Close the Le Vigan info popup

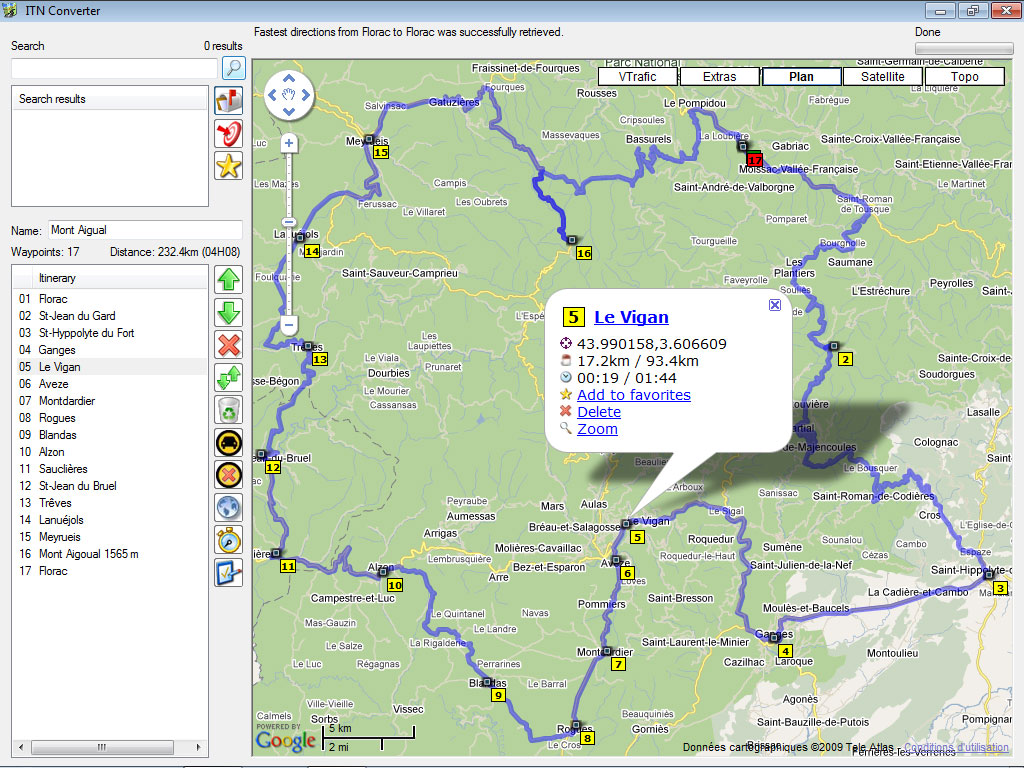775,306
